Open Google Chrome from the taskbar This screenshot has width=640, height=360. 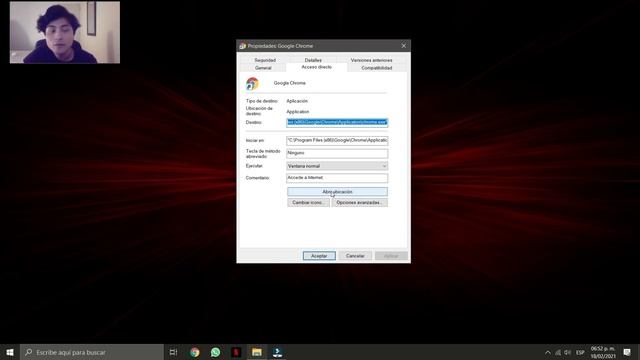click(195, 352)
